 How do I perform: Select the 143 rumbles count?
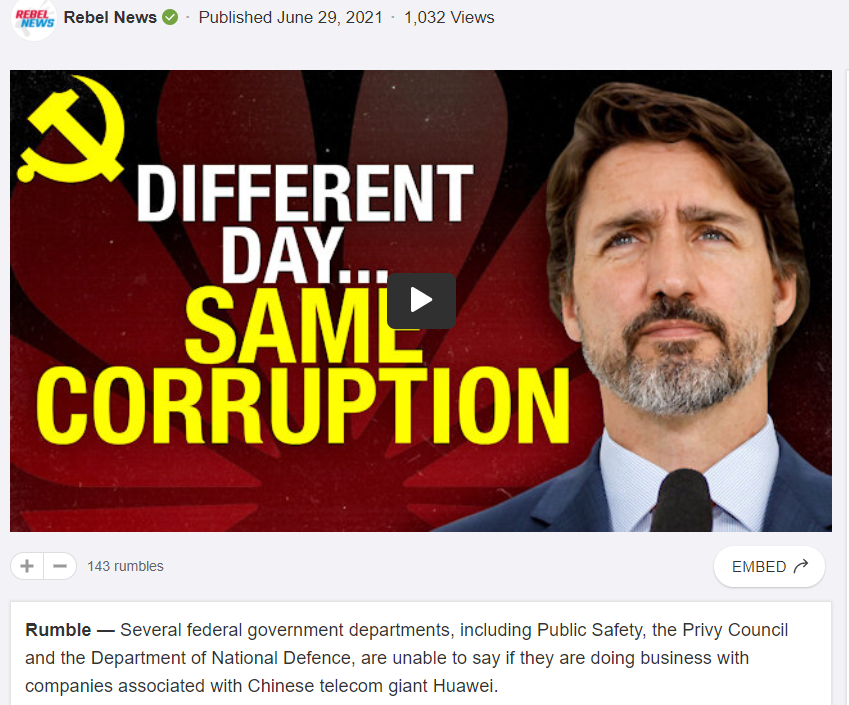126,566
